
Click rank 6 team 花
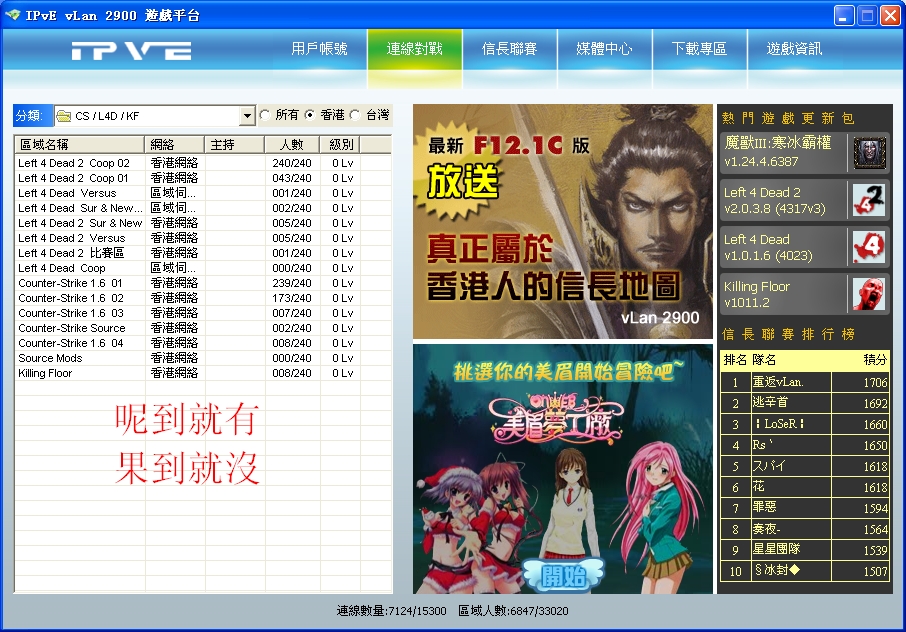tap(758, 487)
